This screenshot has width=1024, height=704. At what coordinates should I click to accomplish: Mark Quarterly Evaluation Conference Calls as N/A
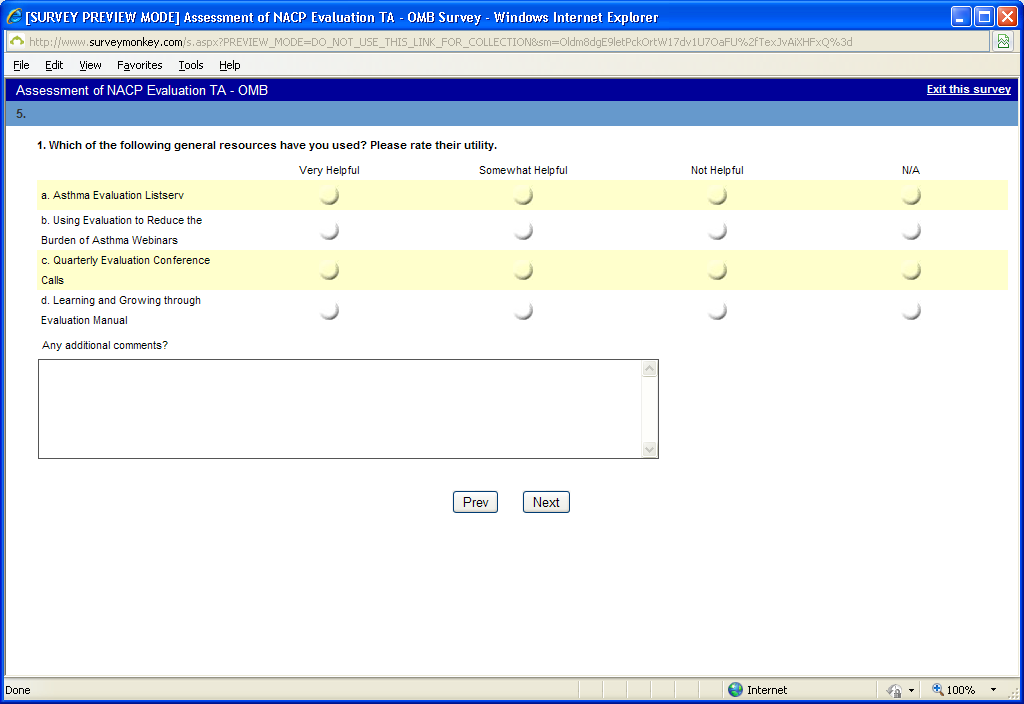(911, 270)
